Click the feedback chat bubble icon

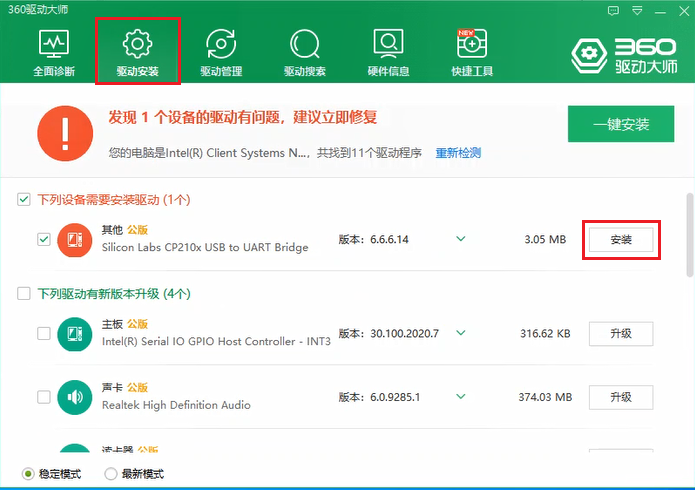pos(611,10)
